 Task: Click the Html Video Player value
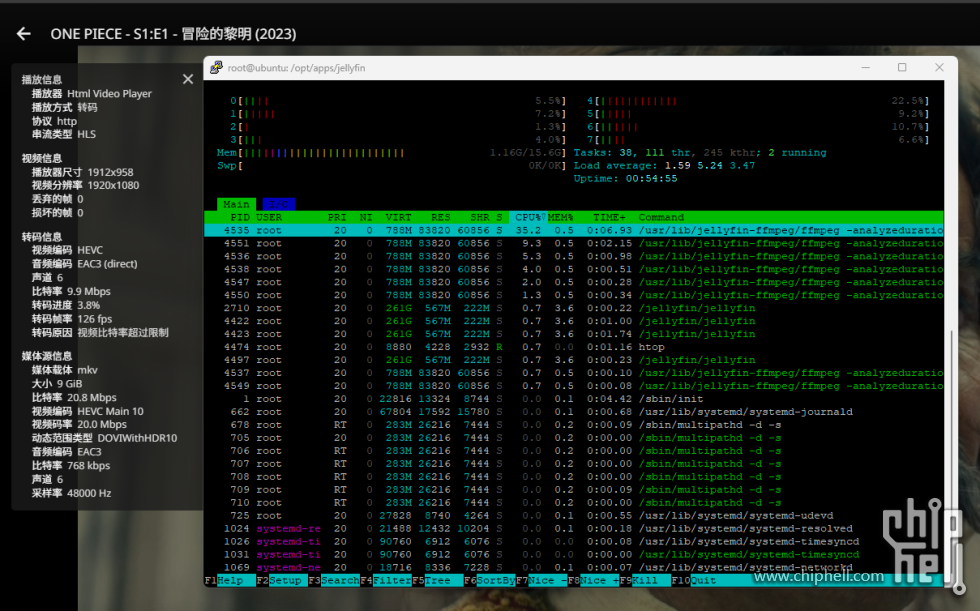(109, 94)
